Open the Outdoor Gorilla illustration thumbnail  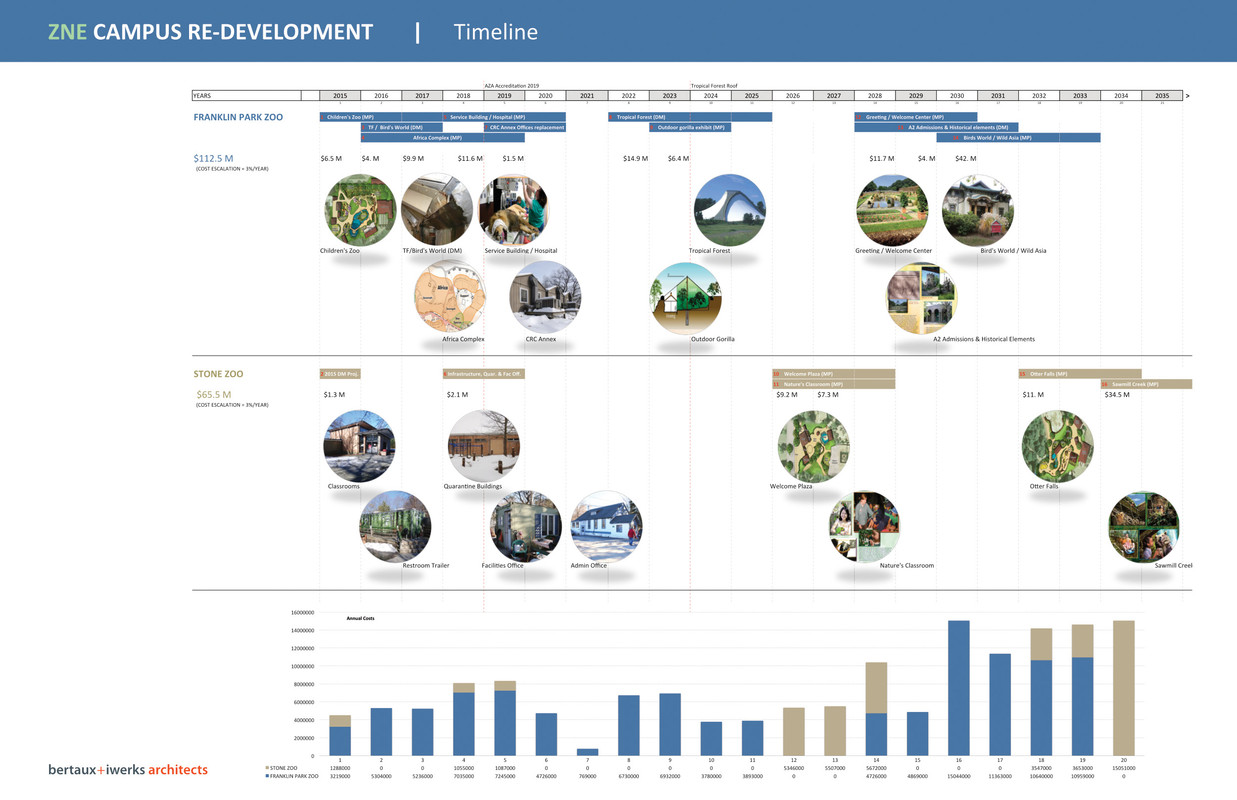tap(686, 298)
